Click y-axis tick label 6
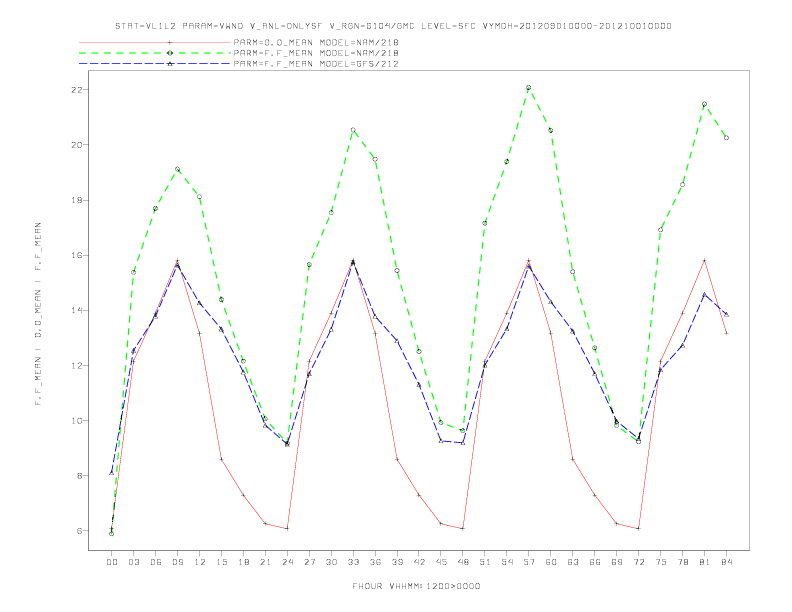The image size is (792, 612). point(80,531)
